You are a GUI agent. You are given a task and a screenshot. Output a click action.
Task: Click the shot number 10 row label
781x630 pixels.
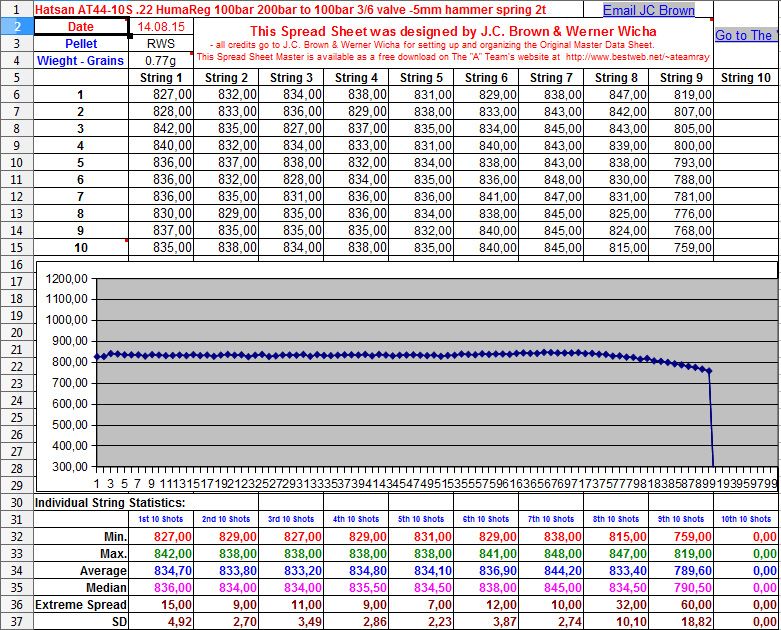[81, 248]
